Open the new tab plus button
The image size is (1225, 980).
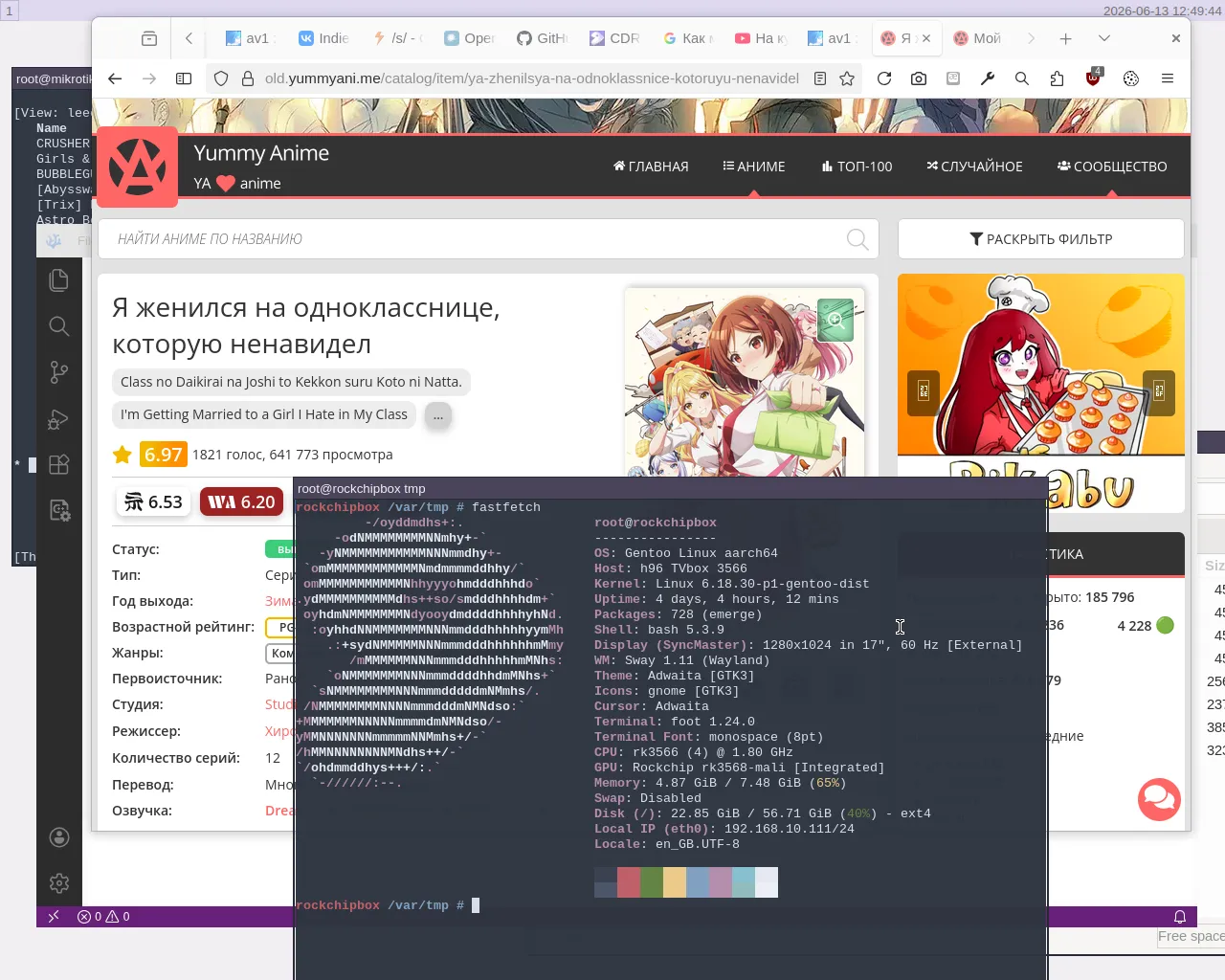point(1065,38)
